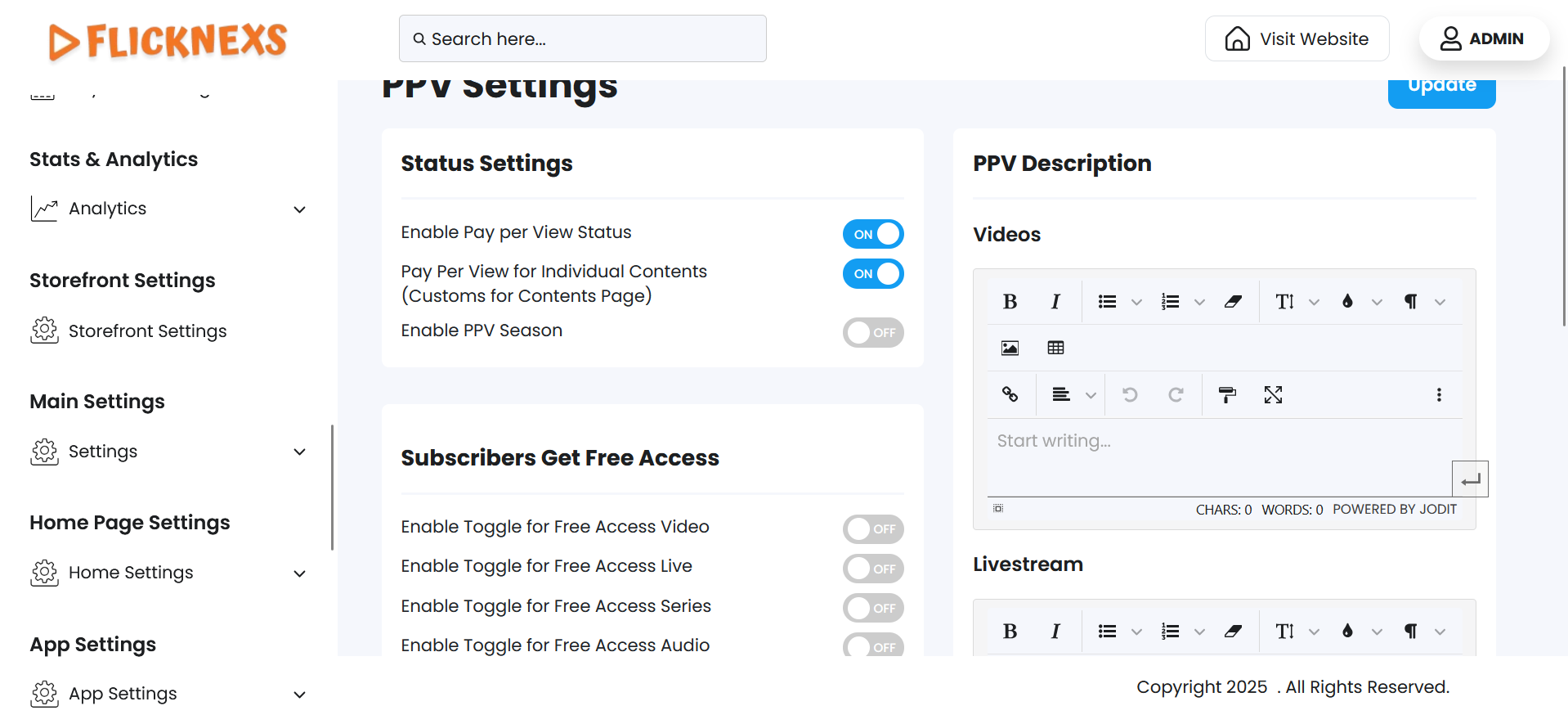This screenshot has height=715, width=1568.
Task: Turn on Enable PPV Season toggle
Action: pyautogui.click(x=872, y=333)
